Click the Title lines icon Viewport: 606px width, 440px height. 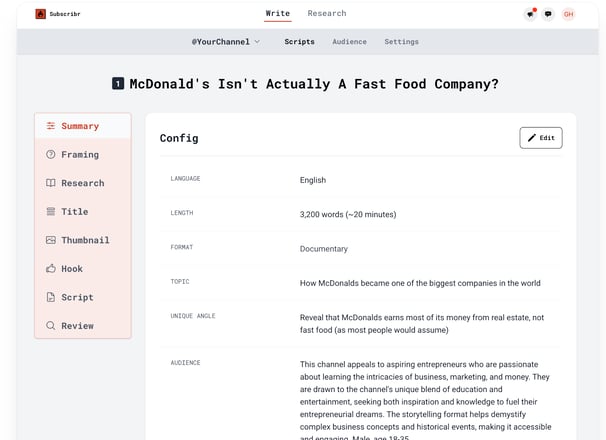point(51,211)
